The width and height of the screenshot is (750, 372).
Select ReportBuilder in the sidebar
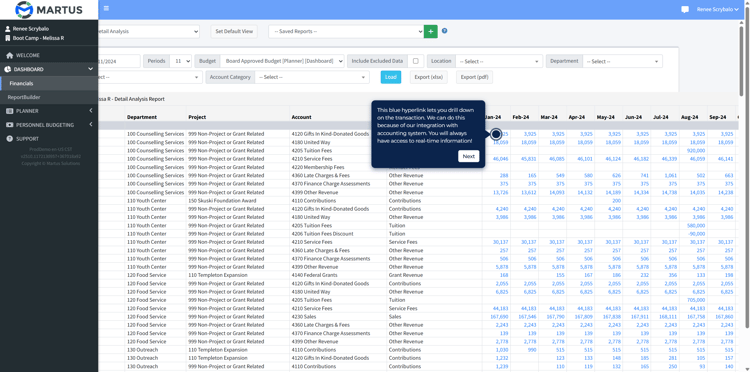[24, 97]
